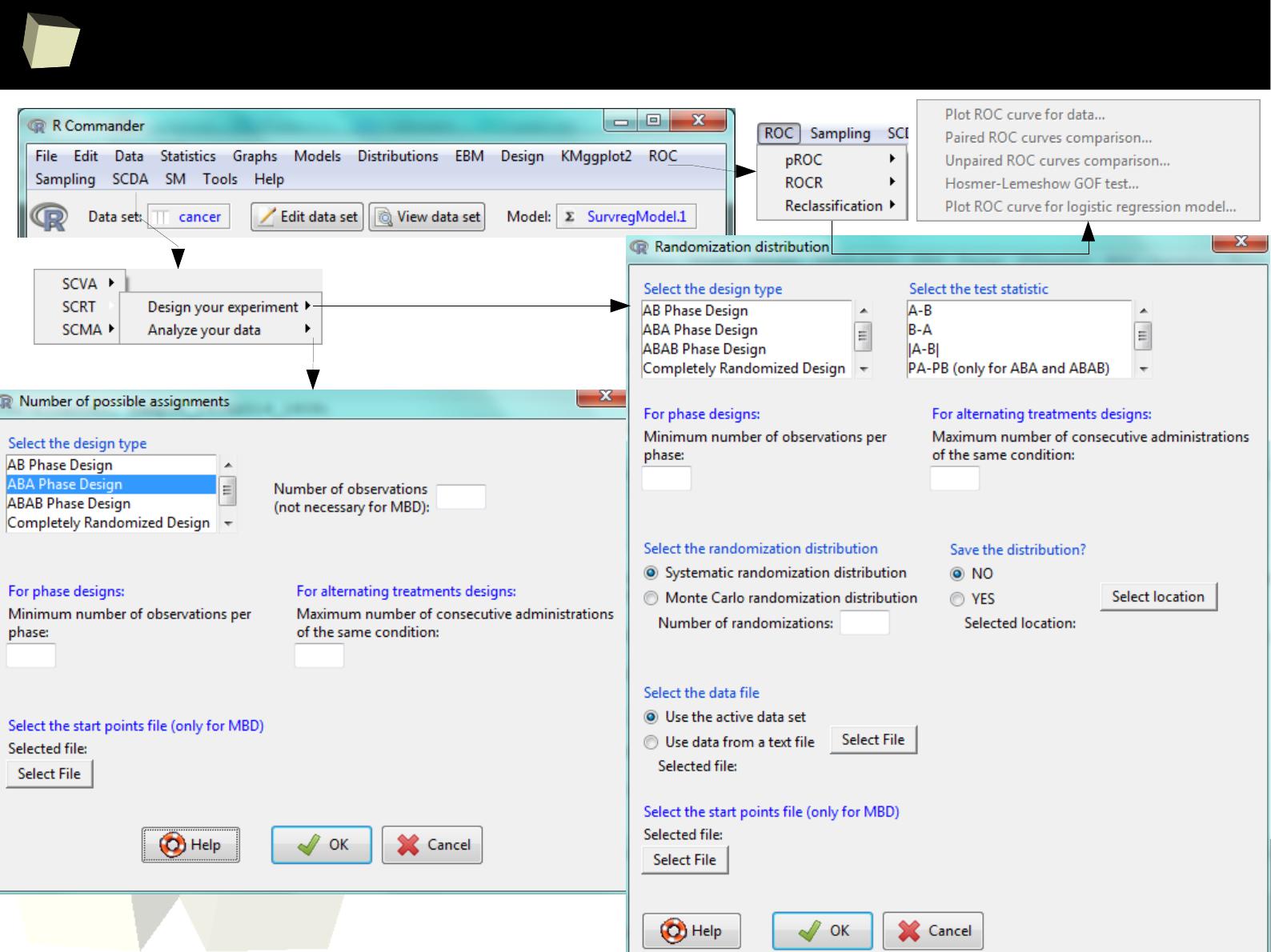
Task: Click the pencil icon on Edit data set
Action: pos(267,216)
